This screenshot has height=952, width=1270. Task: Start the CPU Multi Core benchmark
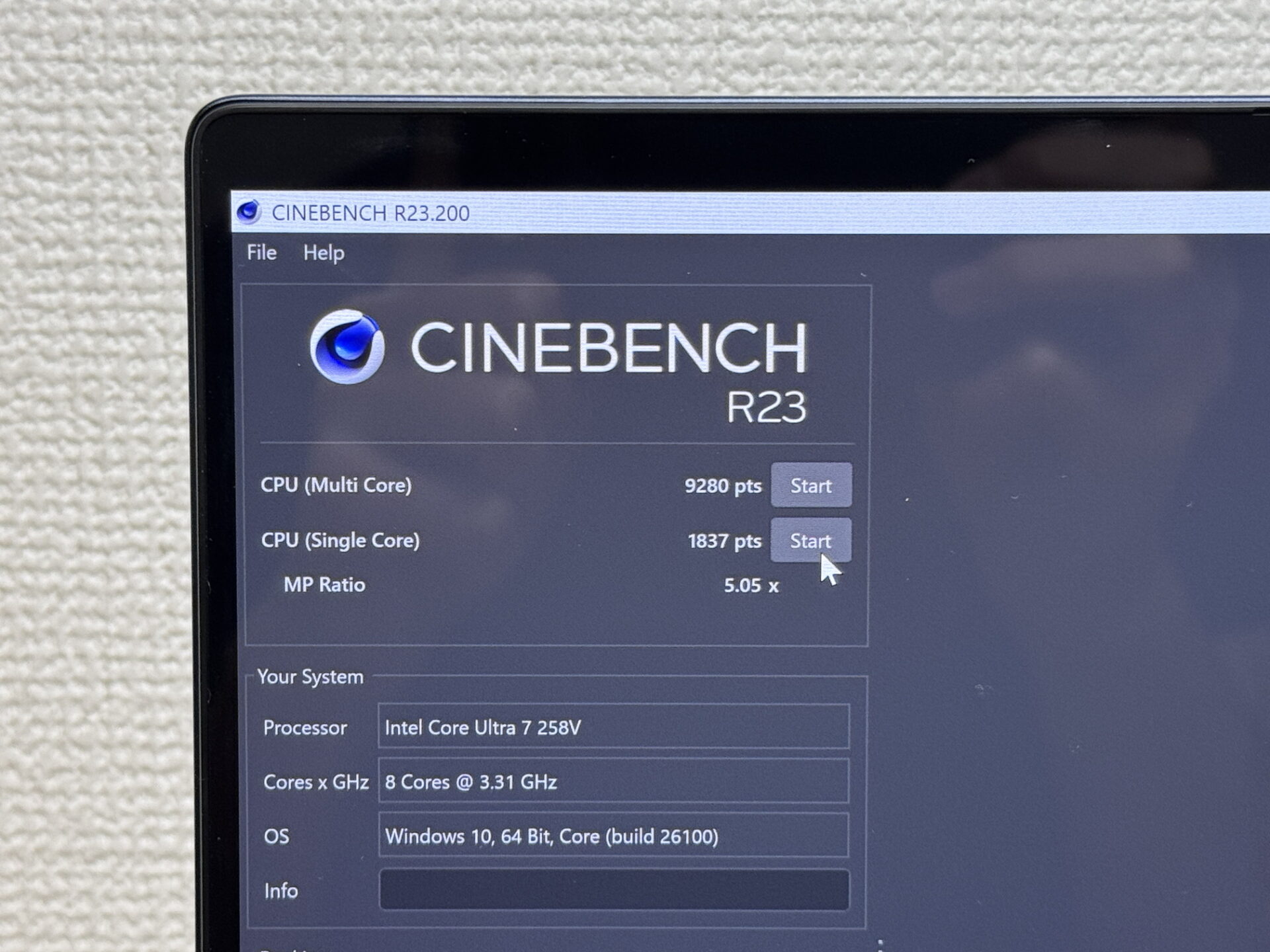(810, 486)
